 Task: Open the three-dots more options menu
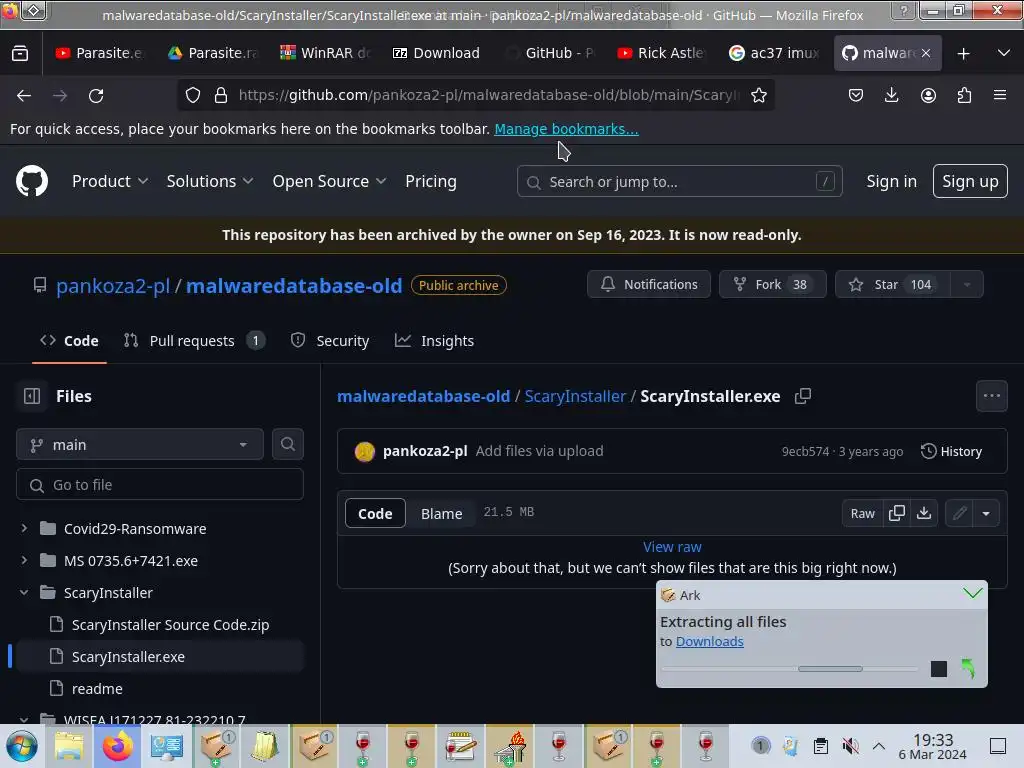(x=992, y=396)
